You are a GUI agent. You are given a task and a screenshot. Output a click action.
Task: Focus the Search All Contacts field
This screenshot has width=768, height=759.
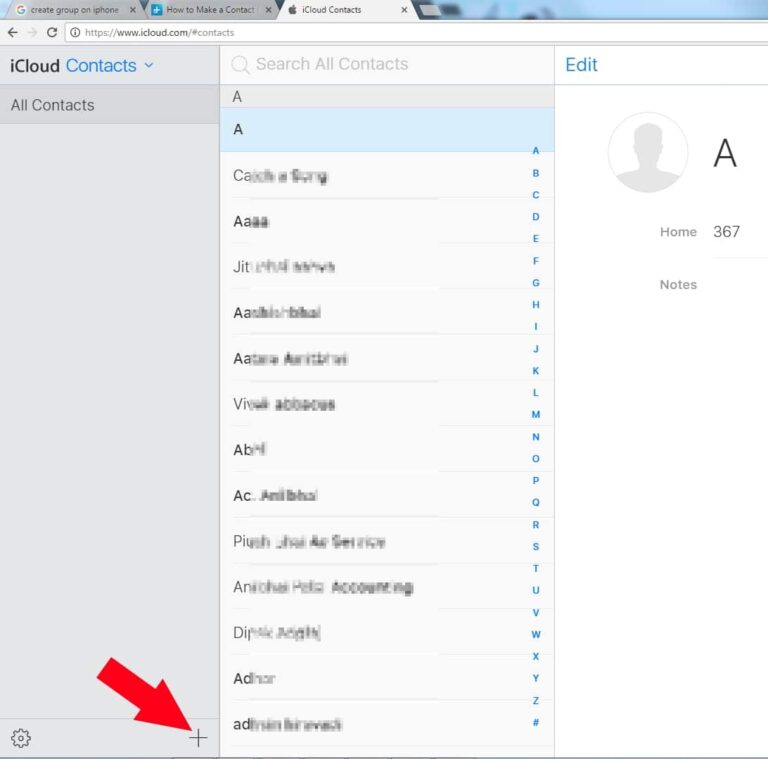[x=387, y=64]
